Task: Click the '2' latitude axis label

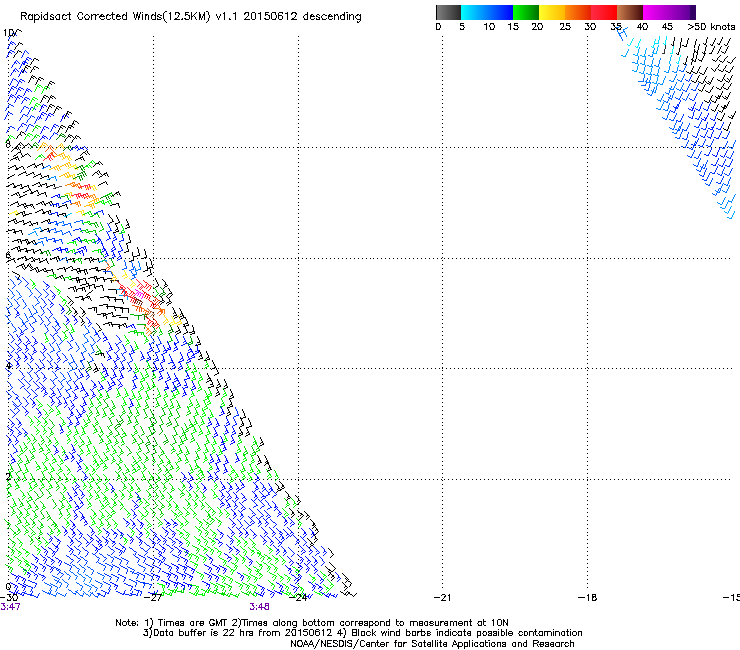Action: point(8,476)
